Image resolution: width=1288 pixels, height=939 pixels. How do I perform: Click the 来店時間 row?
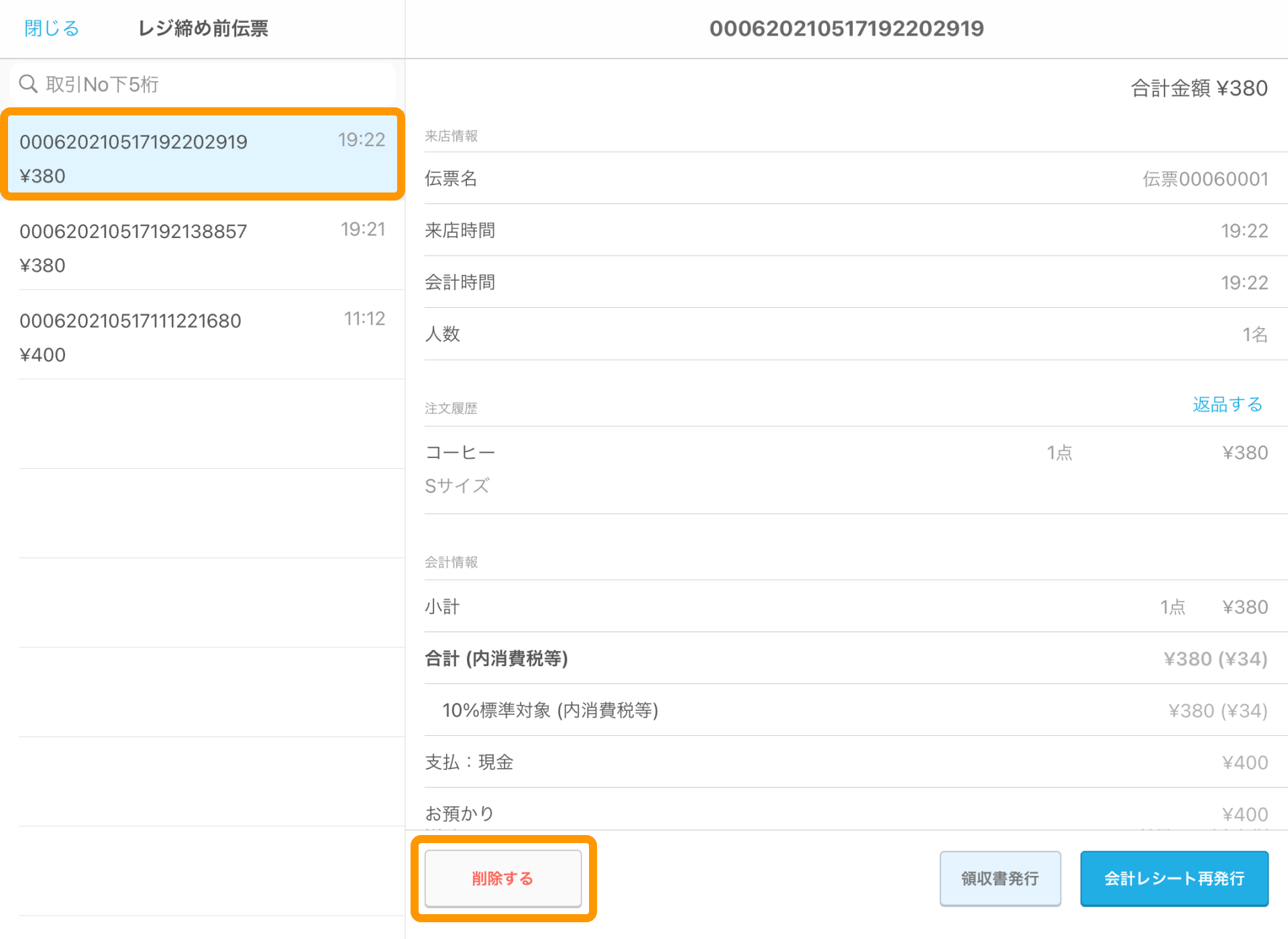pos(845,231)
